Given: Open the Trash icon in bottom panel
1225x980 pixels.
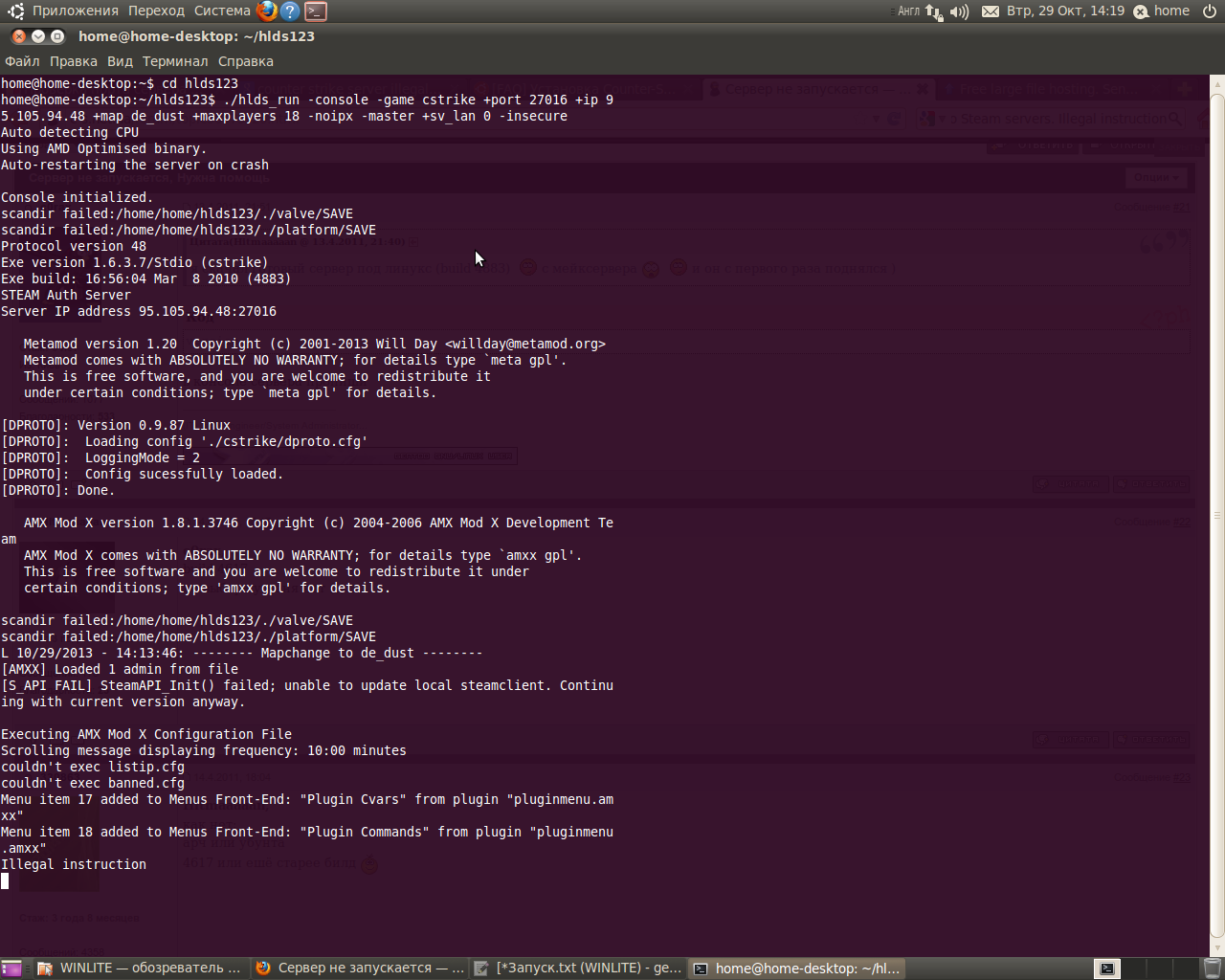Looking at the screenshot, I should (x=1212, y=969).
